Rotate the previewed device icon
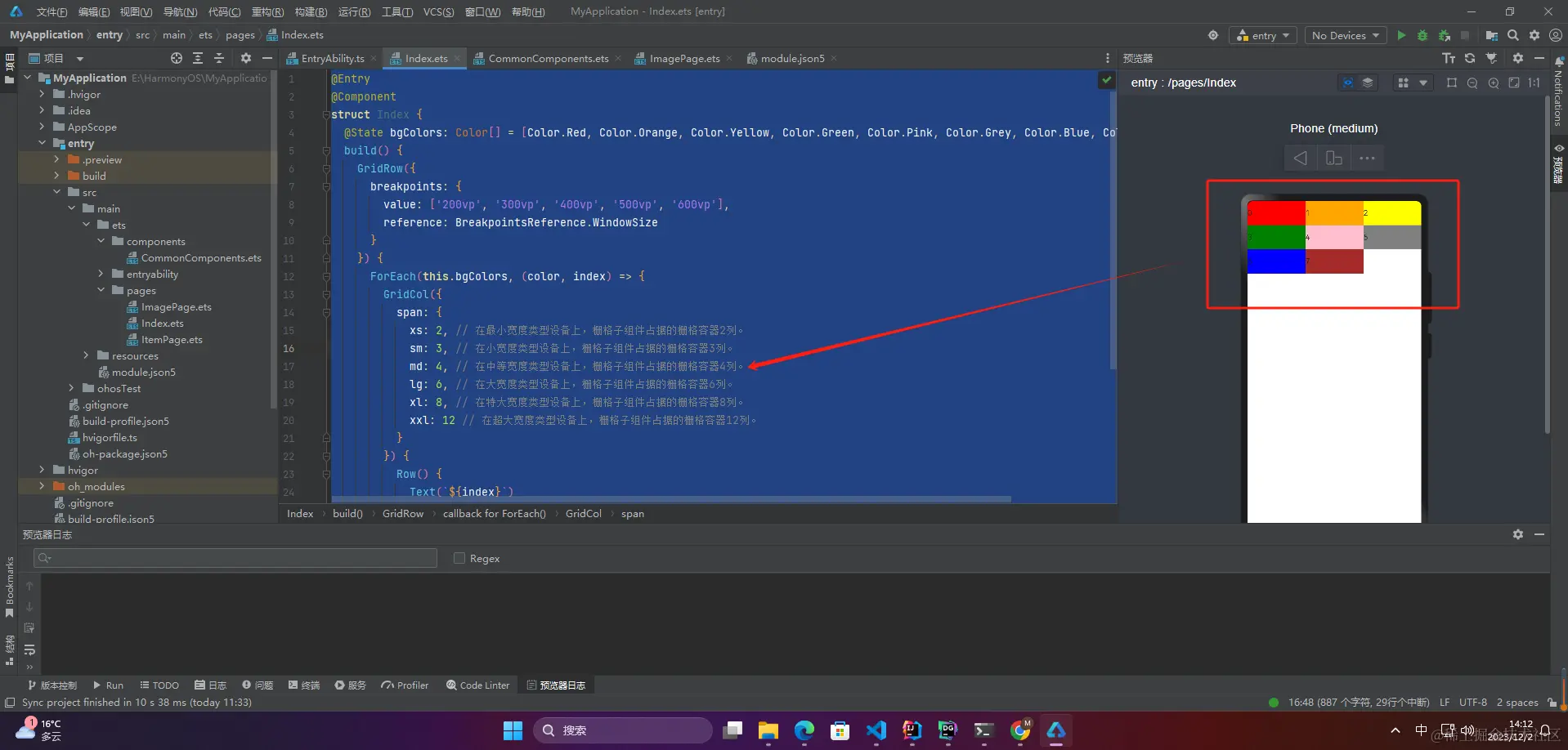Image resolution: width=1568 pixels, height=750 pixels. click(1334, 158)
